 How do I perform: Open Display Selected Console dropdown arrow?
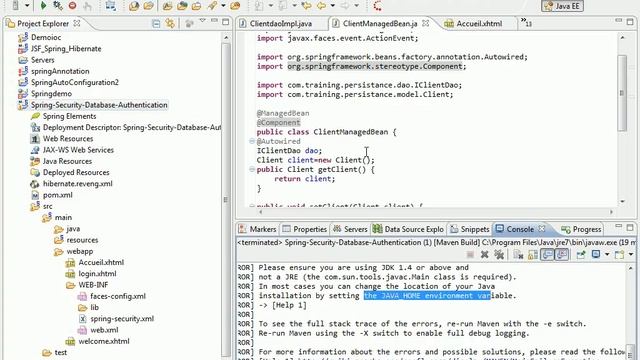[x=607, y=255]
